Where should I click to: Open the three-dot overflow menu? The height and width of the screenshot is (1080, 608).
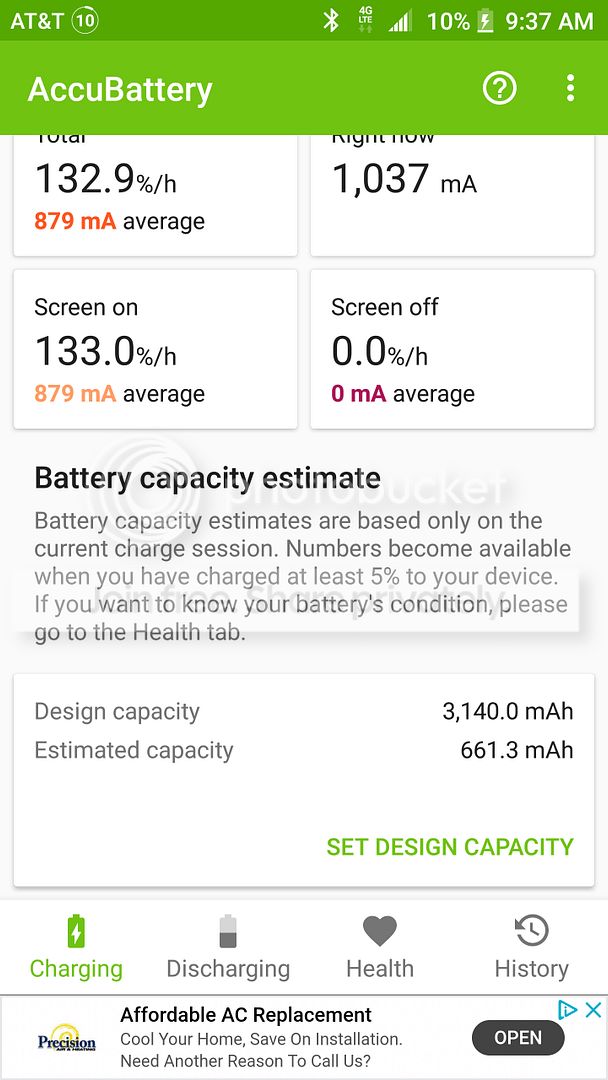click(570, 88)
